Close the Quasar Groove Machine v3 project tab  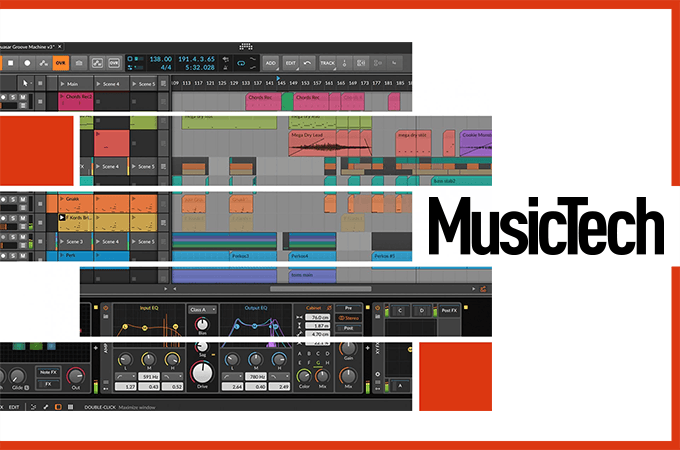tap(60, 46)
